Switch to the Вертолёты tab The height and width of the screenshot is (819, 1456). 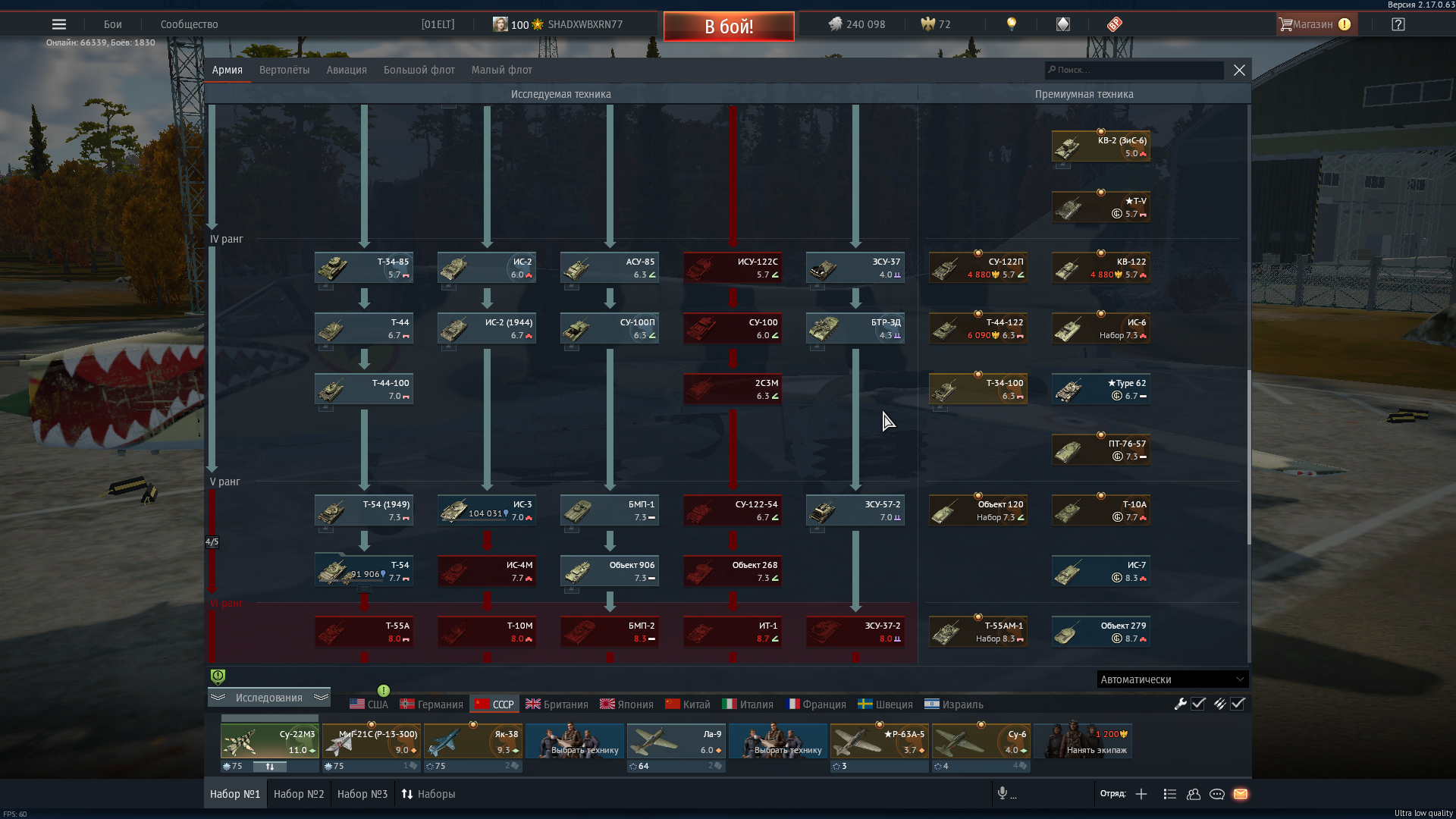284,70
